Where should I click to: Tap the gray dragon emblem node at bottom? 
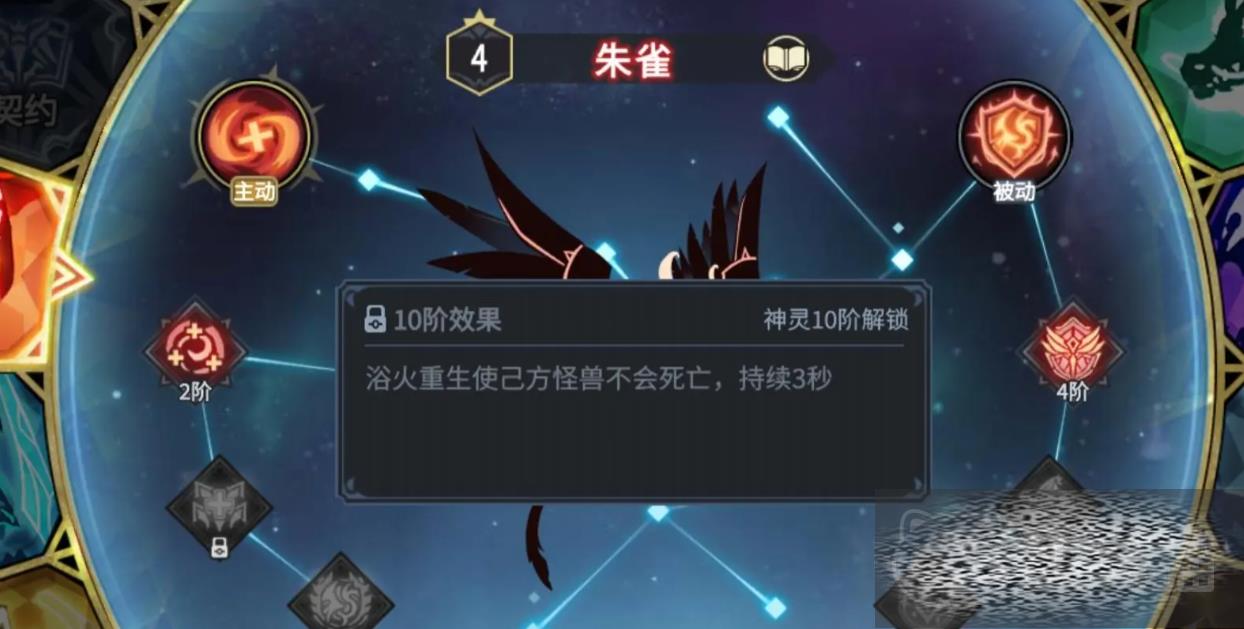click(x=340, y=598)
